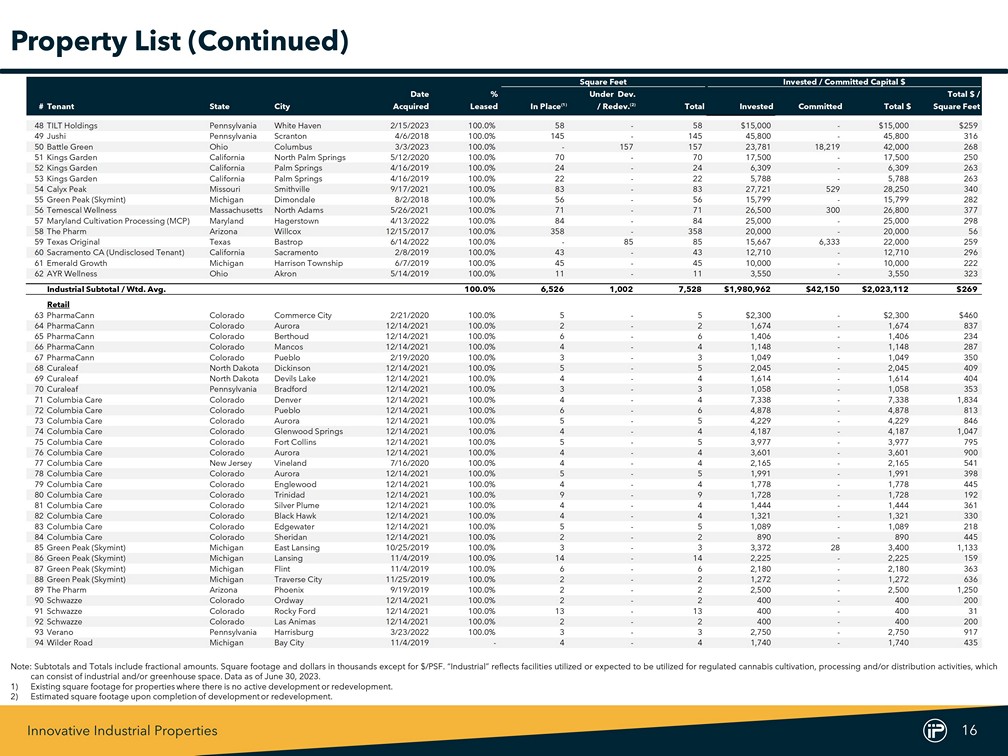The width and height of the screenshot is (1008, 756).
Task: Click the city 'Devils Lake'
Action: 294,379
